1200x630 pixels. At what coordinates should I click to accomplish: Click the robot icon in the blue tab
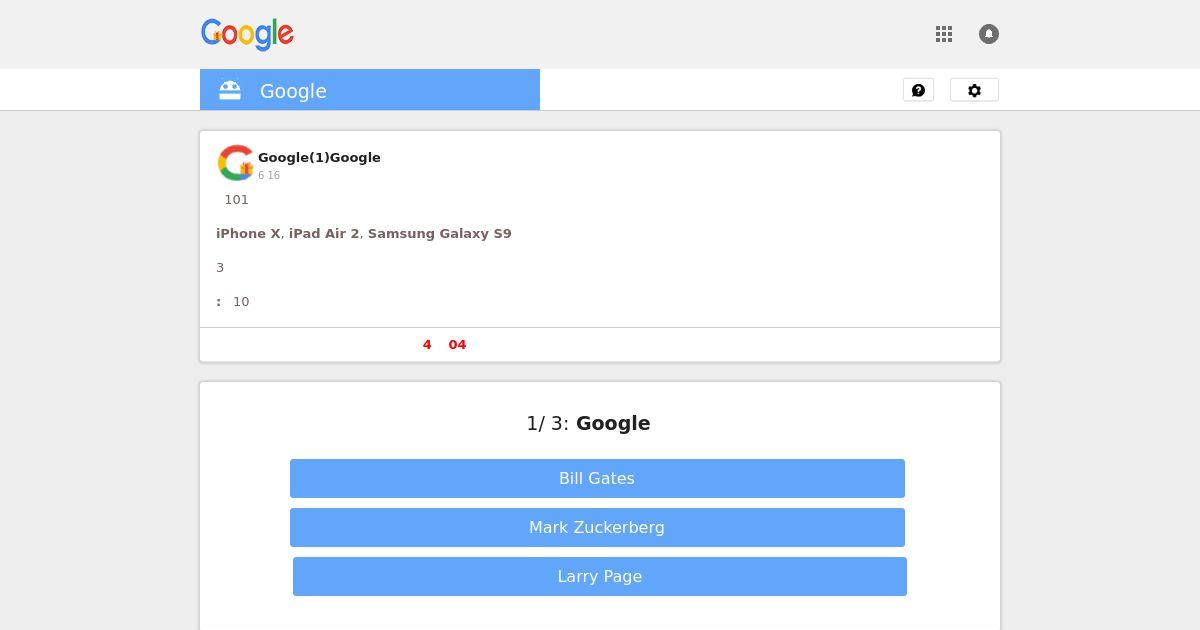click(230, 91)
